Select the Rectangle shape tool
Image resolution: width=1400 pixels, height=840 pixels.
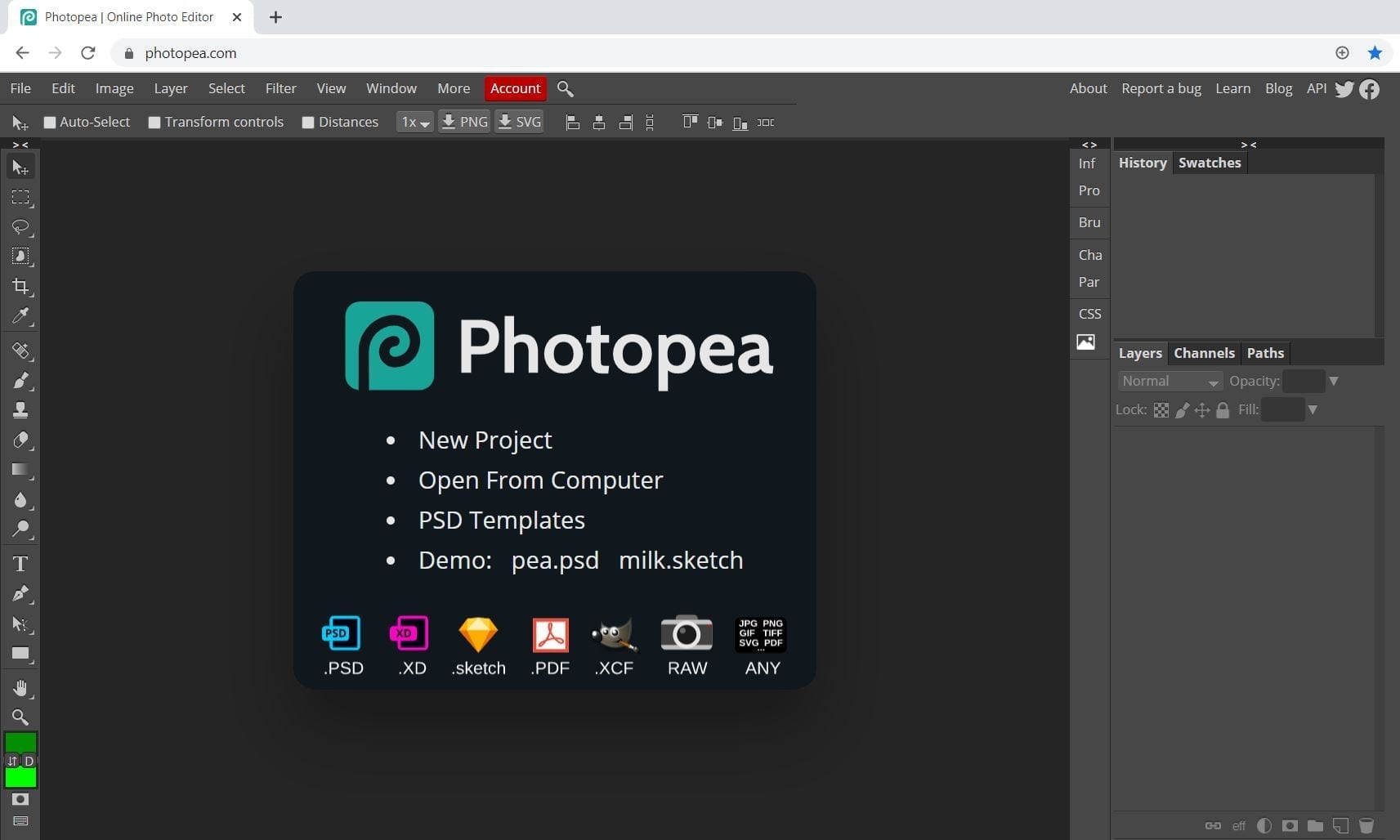coord(20,654)
